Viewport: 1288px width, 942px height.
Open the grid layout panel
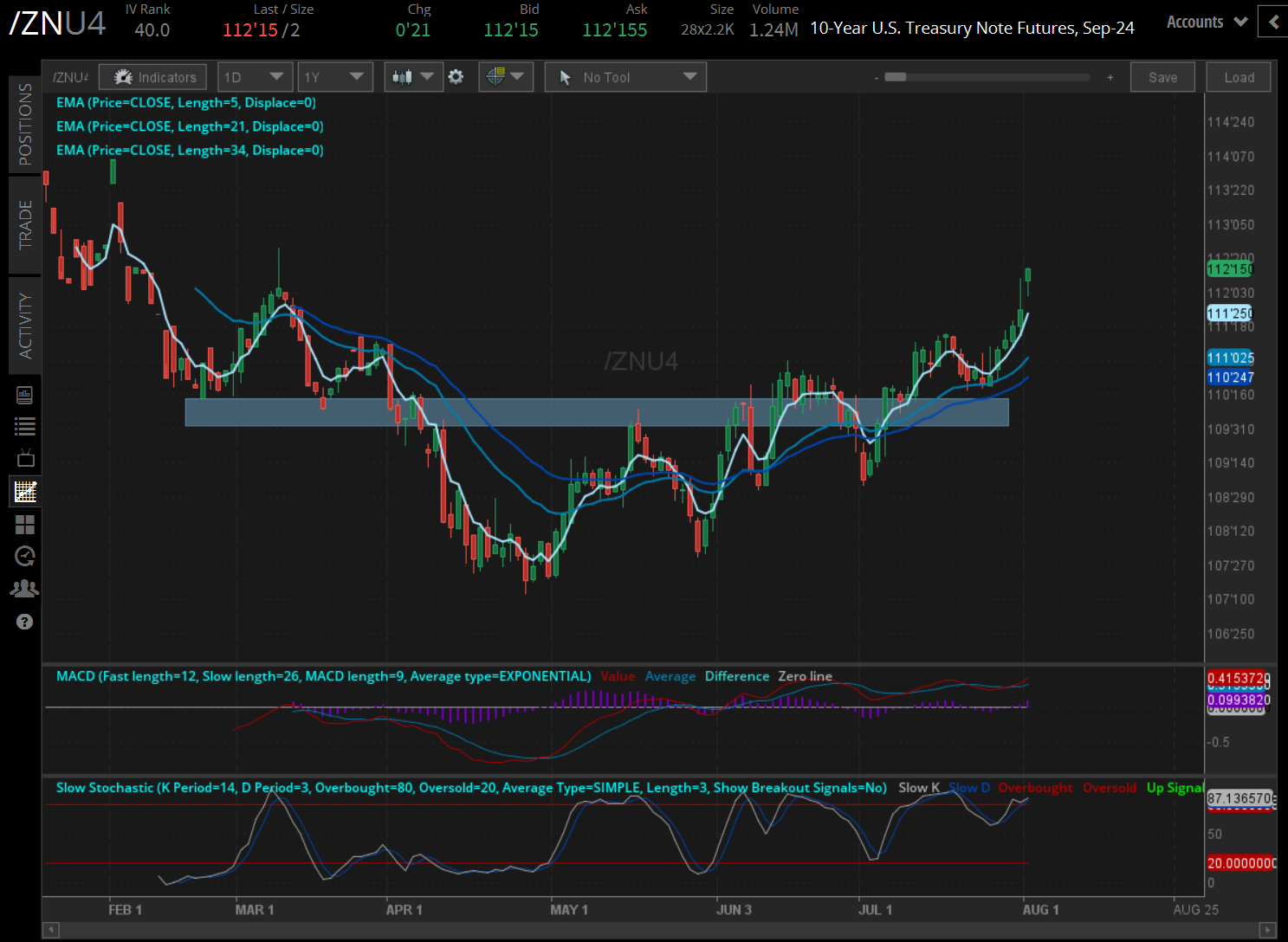[24, 524]
